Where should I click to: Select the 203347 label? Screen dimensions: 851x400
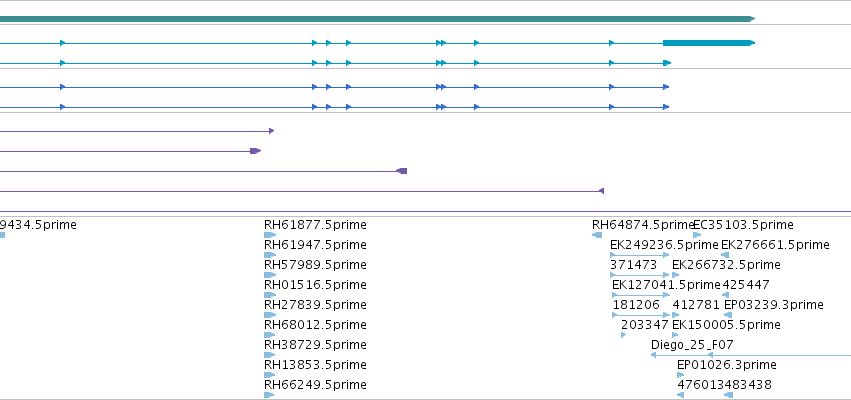[x=645, y=325]
